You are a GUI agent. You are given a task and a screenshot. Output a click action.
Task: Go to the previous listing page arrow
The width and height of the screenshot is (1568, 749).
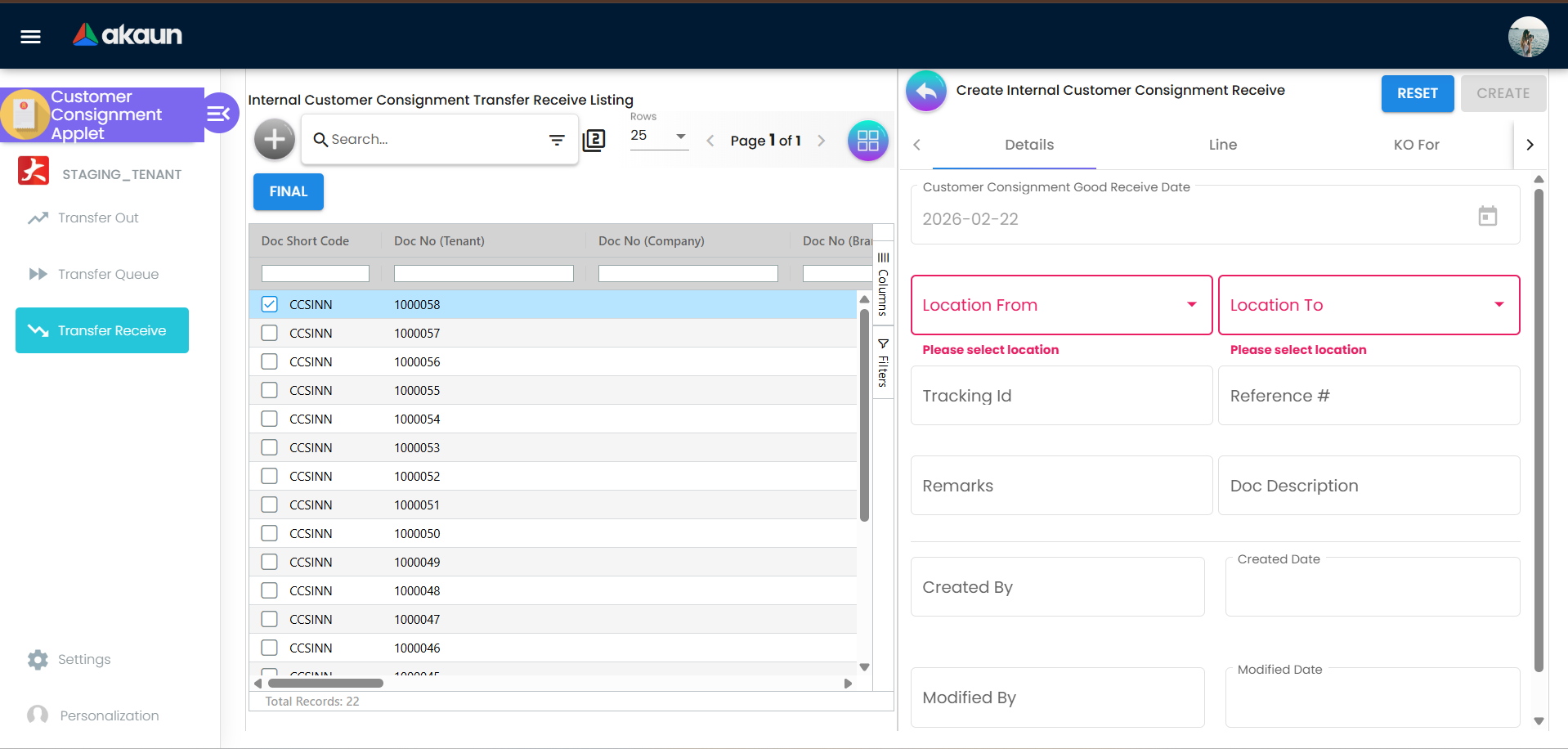pos(710,141)
